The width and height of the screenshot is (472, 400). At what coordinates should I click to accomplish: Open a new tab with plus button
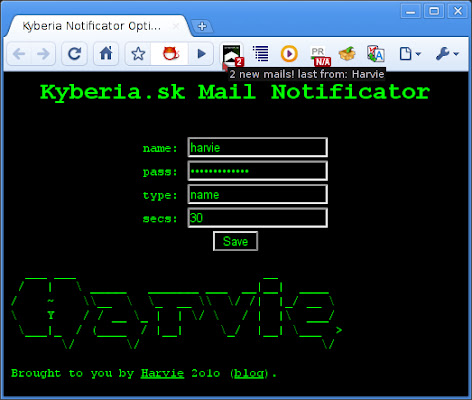[202, 26]
